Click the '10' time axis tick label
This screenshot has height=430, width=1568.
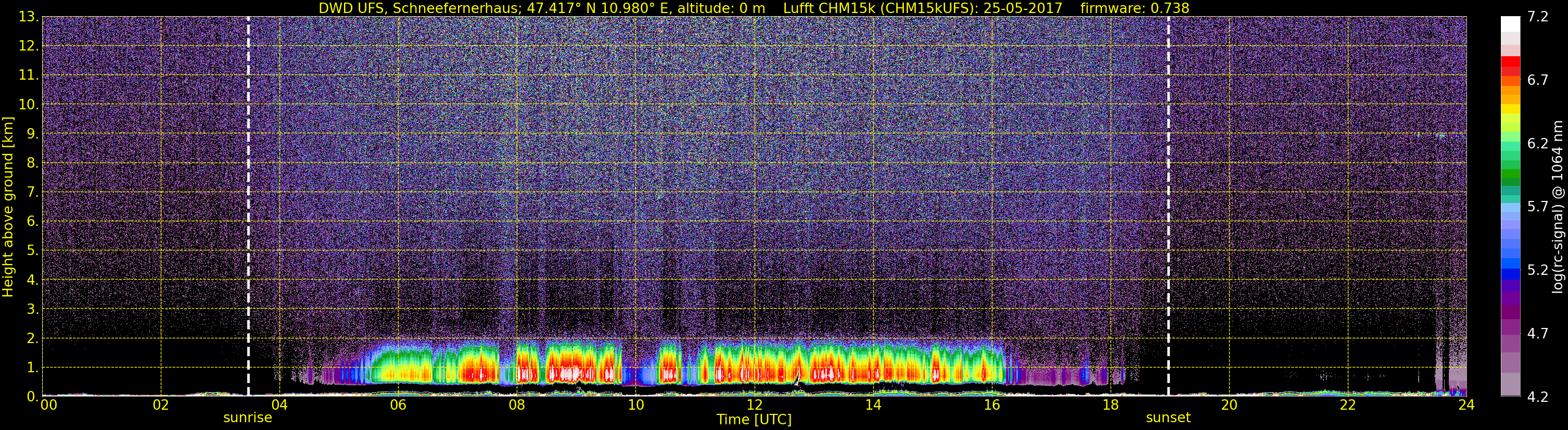(x=635, y=405)
